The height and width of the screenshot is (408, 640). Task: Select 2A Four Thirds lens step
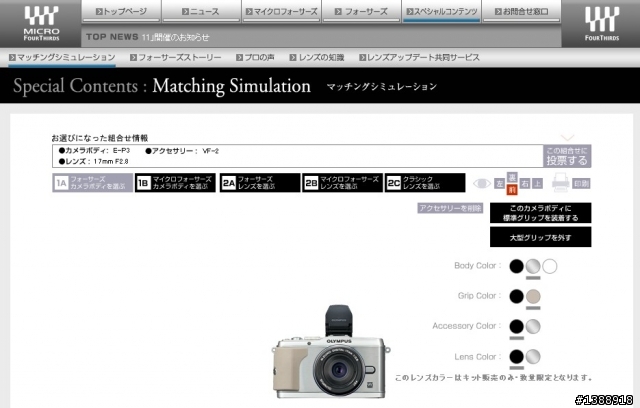tap(260, 183)
